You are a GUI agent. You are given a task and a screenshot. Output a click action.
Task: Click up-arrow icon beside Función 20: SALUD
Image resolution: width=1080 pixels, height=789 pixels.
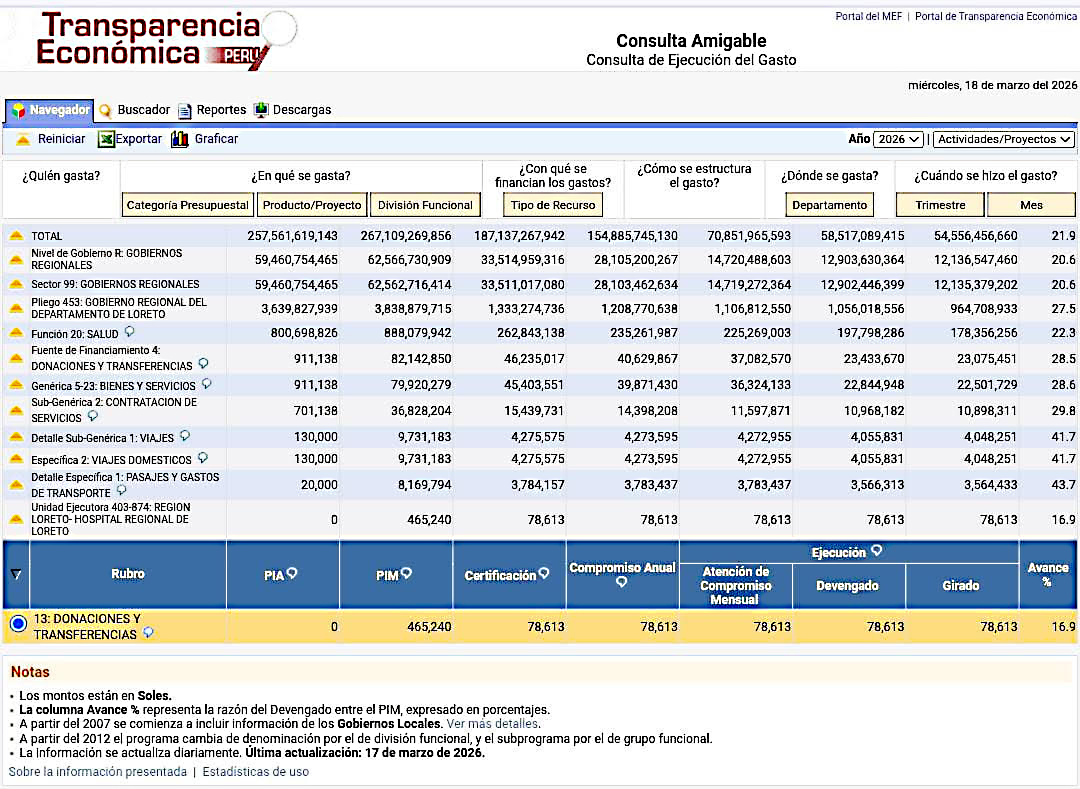click(x=16, y=334)
